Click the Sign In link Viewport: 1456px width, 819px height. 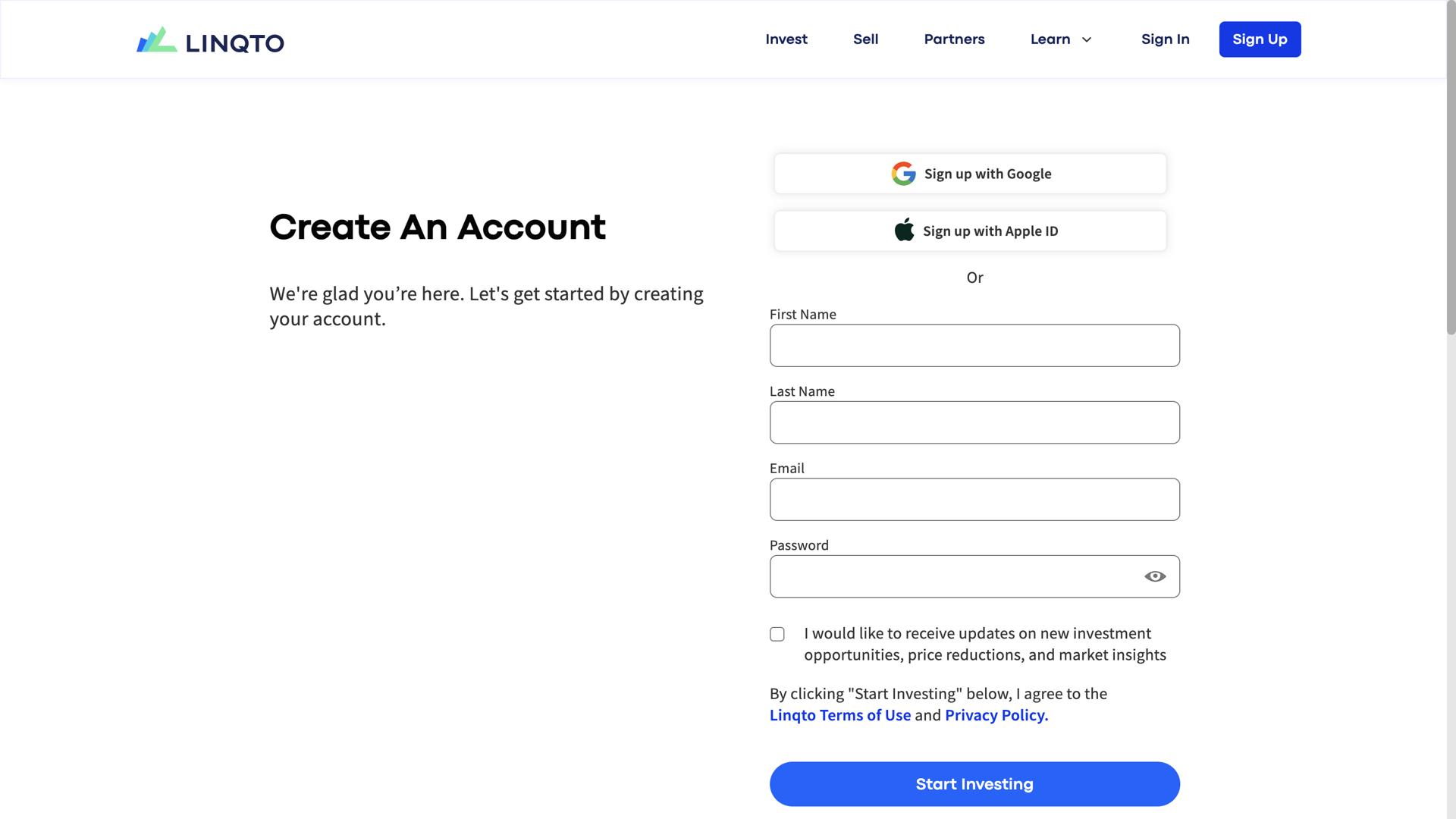point(1165,39)
